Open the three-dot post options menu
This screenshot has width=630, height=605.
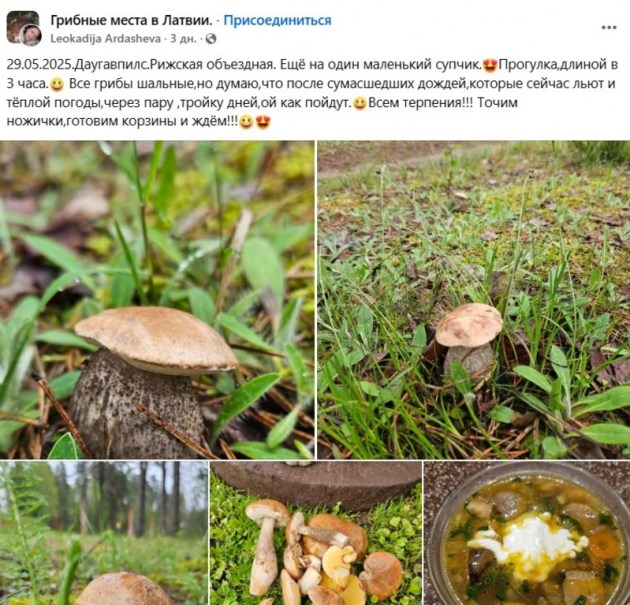click(x=609, y=27)
